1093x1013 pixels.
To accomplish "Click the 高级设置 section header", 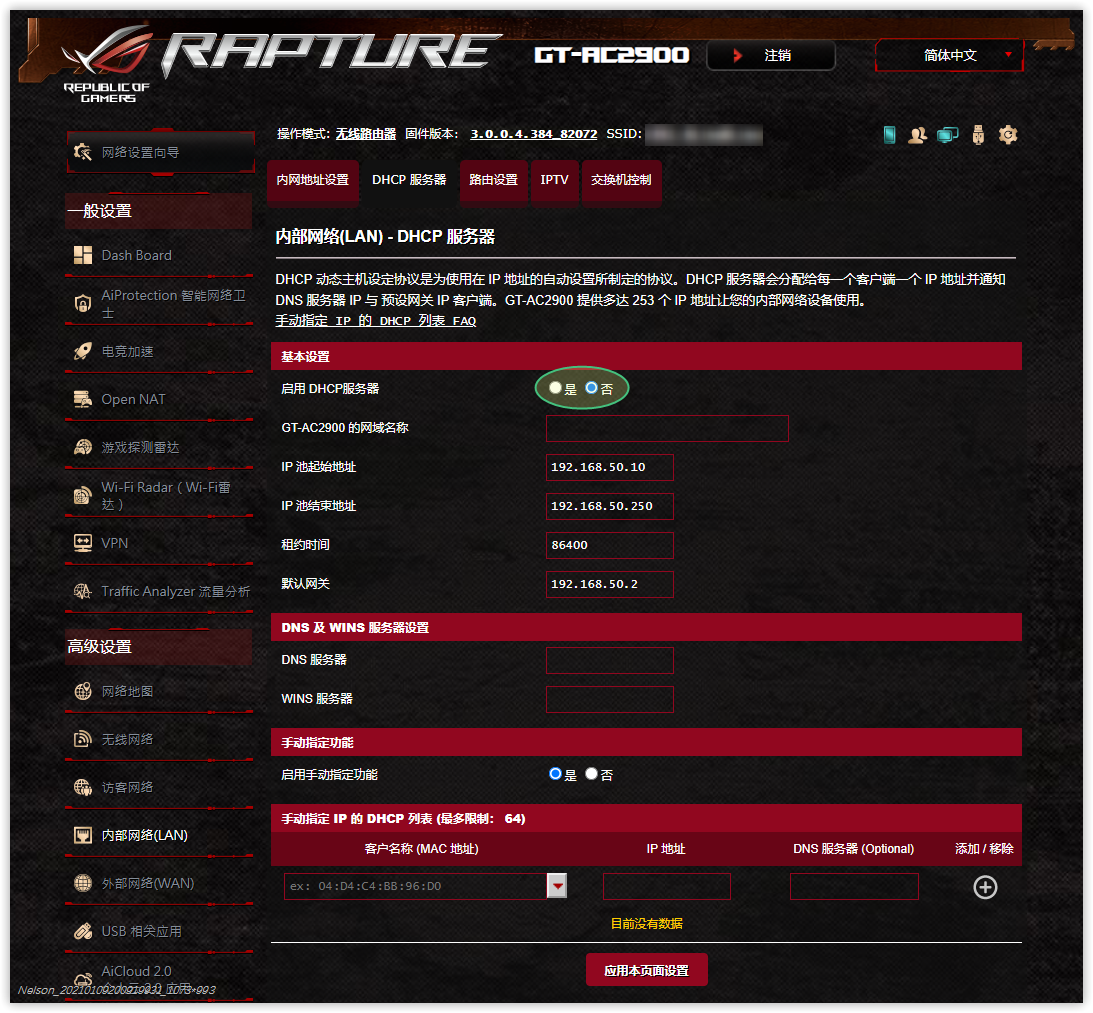I will click(x=159, y=647).
